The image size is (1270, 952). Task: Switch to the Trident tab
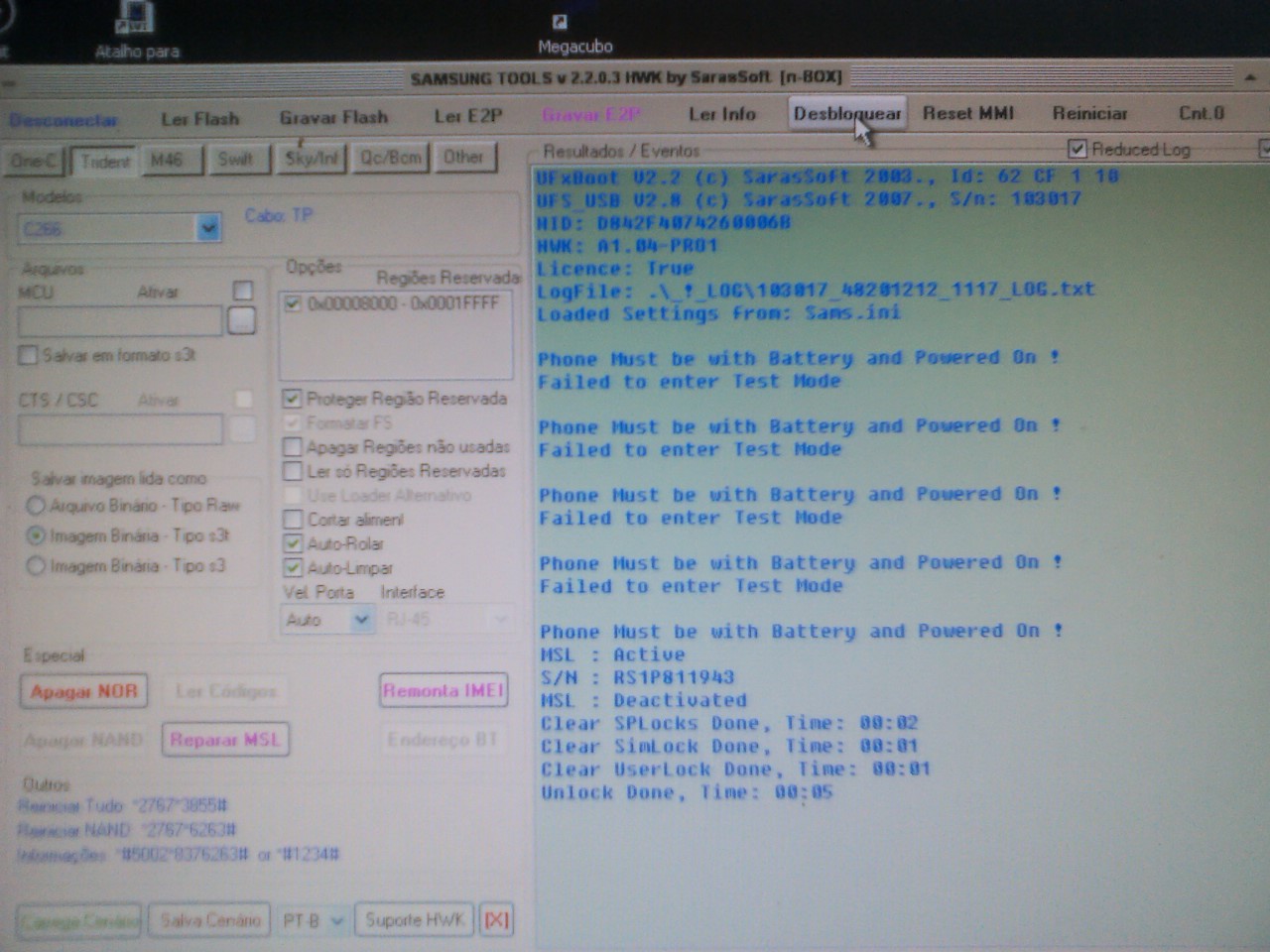[105, 161]
